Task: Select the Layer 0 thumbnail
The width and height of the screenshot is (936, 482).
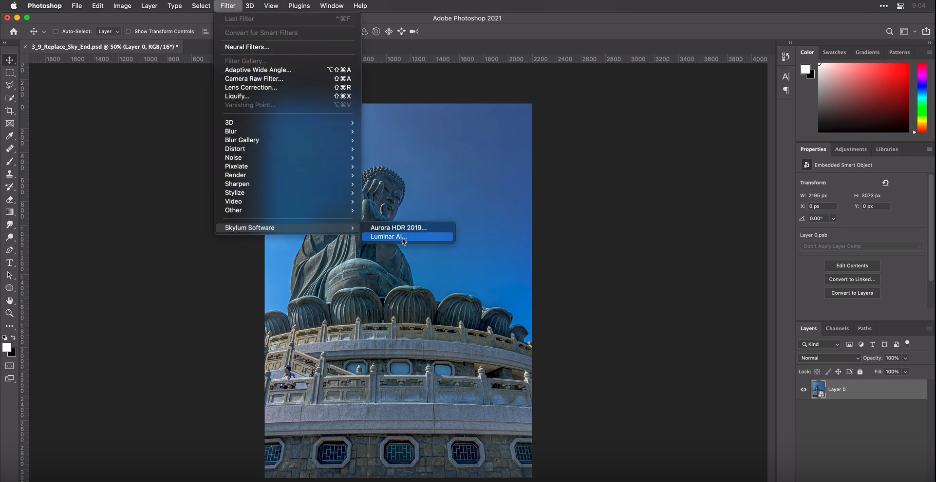Action: pyautogui.click(x=819, y=389)
